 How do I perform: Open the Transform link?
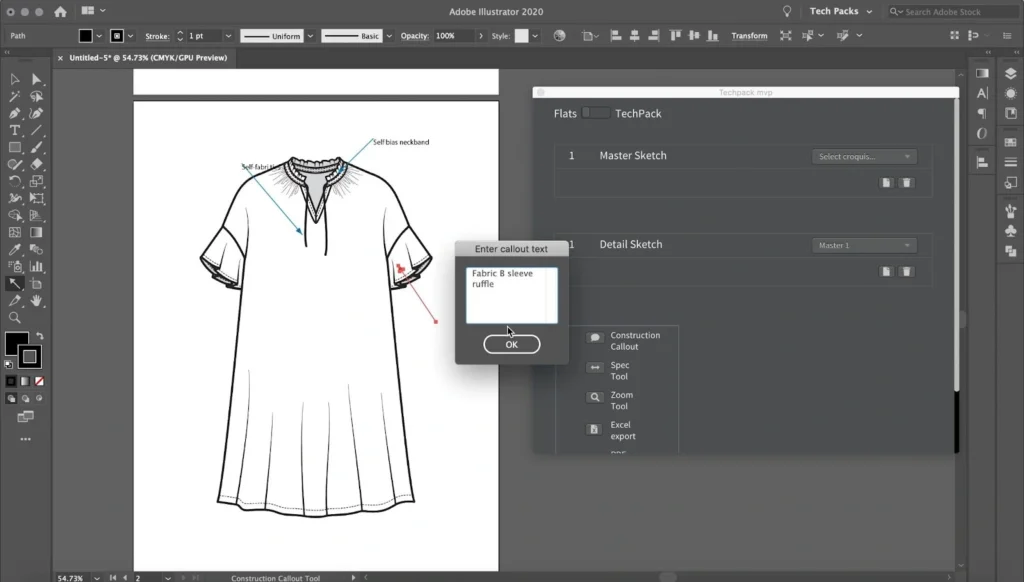pos(749,36)
